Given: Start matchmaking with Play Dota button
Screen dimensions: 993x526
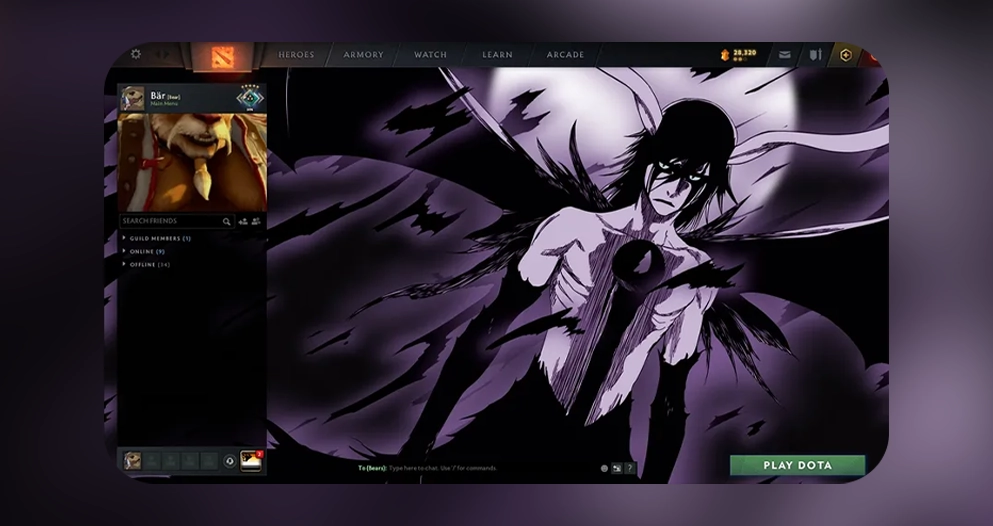Looking at the screenshot, I should click(x=797, y=465).
